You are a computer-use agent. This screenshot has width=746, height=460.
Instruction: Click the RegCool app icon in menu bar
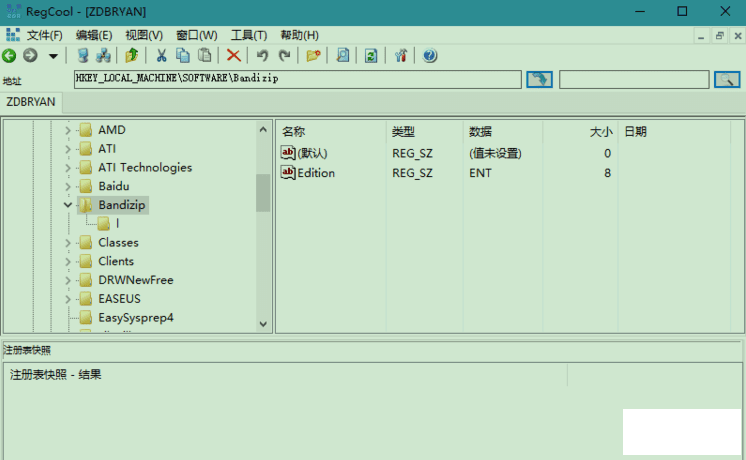(x=13, y=35)
